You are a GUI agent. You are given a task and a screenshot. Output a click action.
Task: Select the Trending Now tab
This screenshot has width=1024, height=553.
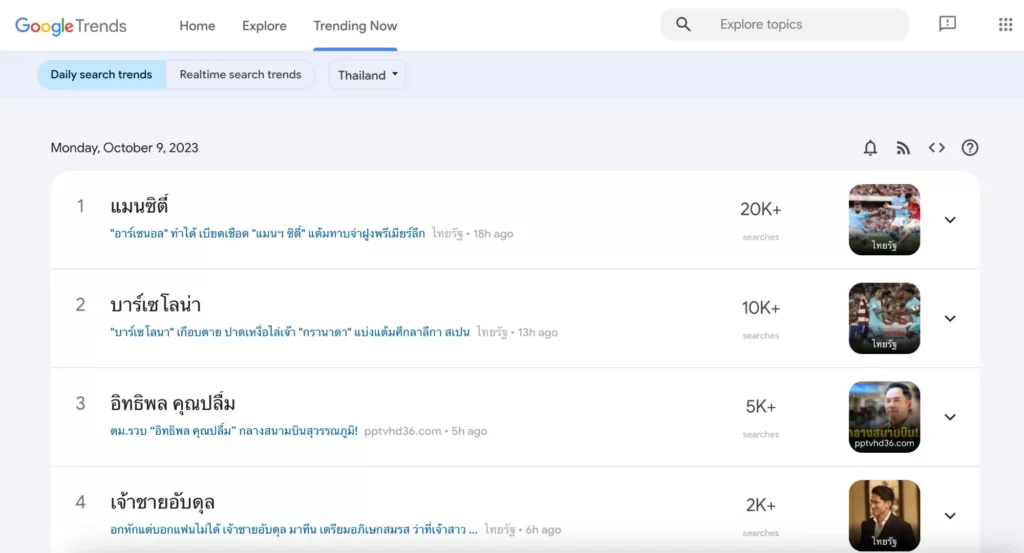pyautogui.click(x=355, y=26)
